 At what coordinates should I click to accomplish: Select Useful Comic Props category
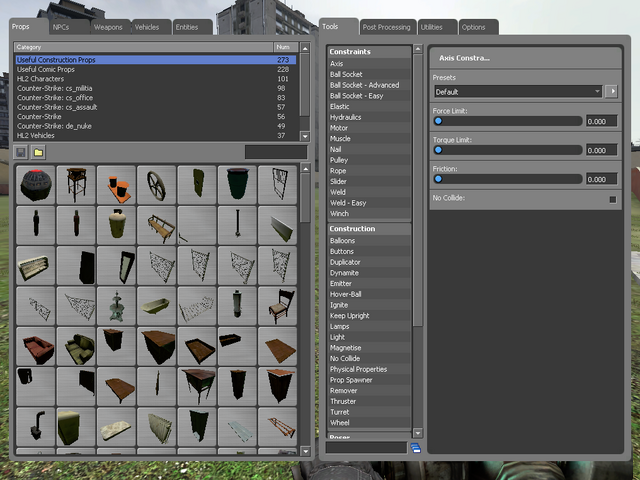tap(156, 69)
